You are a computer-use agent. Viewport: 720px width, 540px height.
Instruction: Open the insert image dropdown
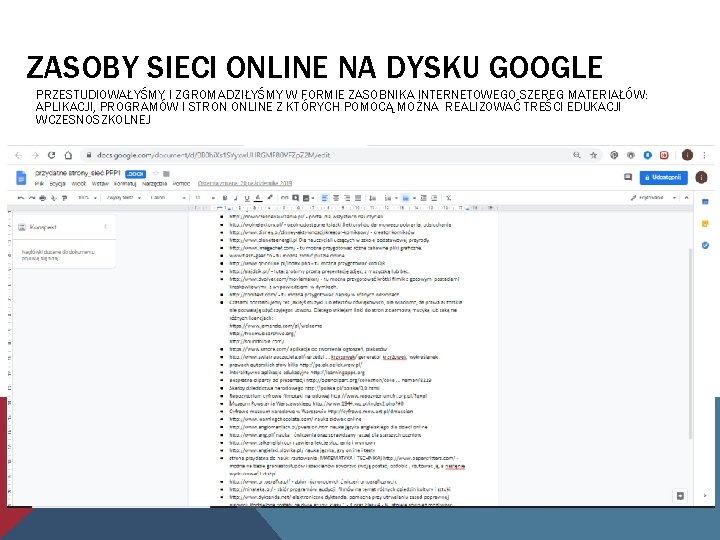[x=309, y=198]
